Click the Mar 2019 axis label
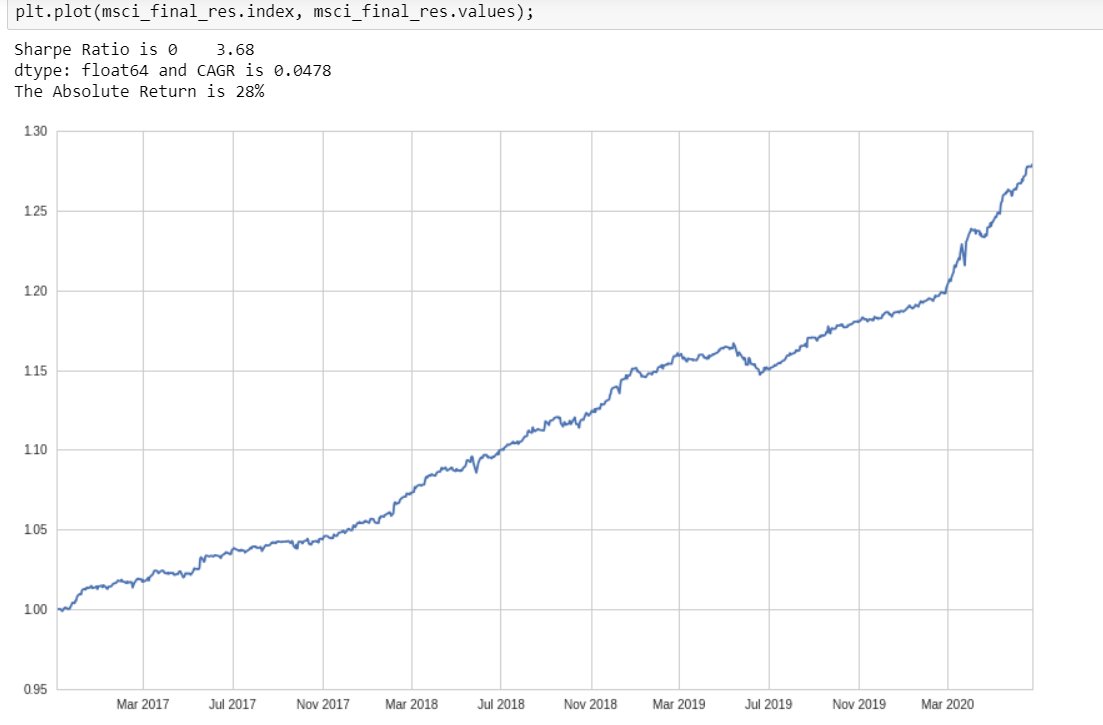This screenshot has width=1103, height=725. [679, 704]
